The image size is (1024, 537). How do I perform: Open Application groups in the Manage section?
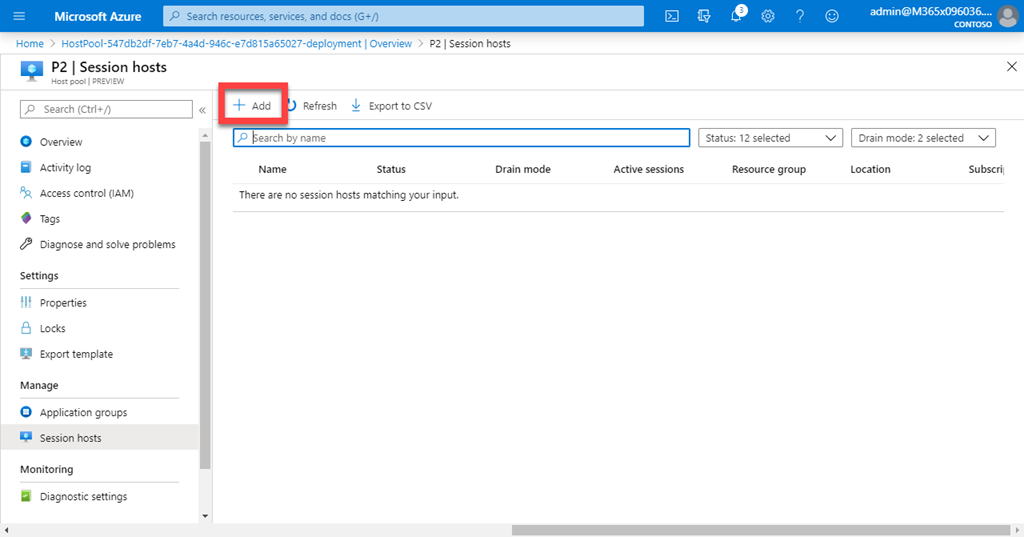click(83, 412)
